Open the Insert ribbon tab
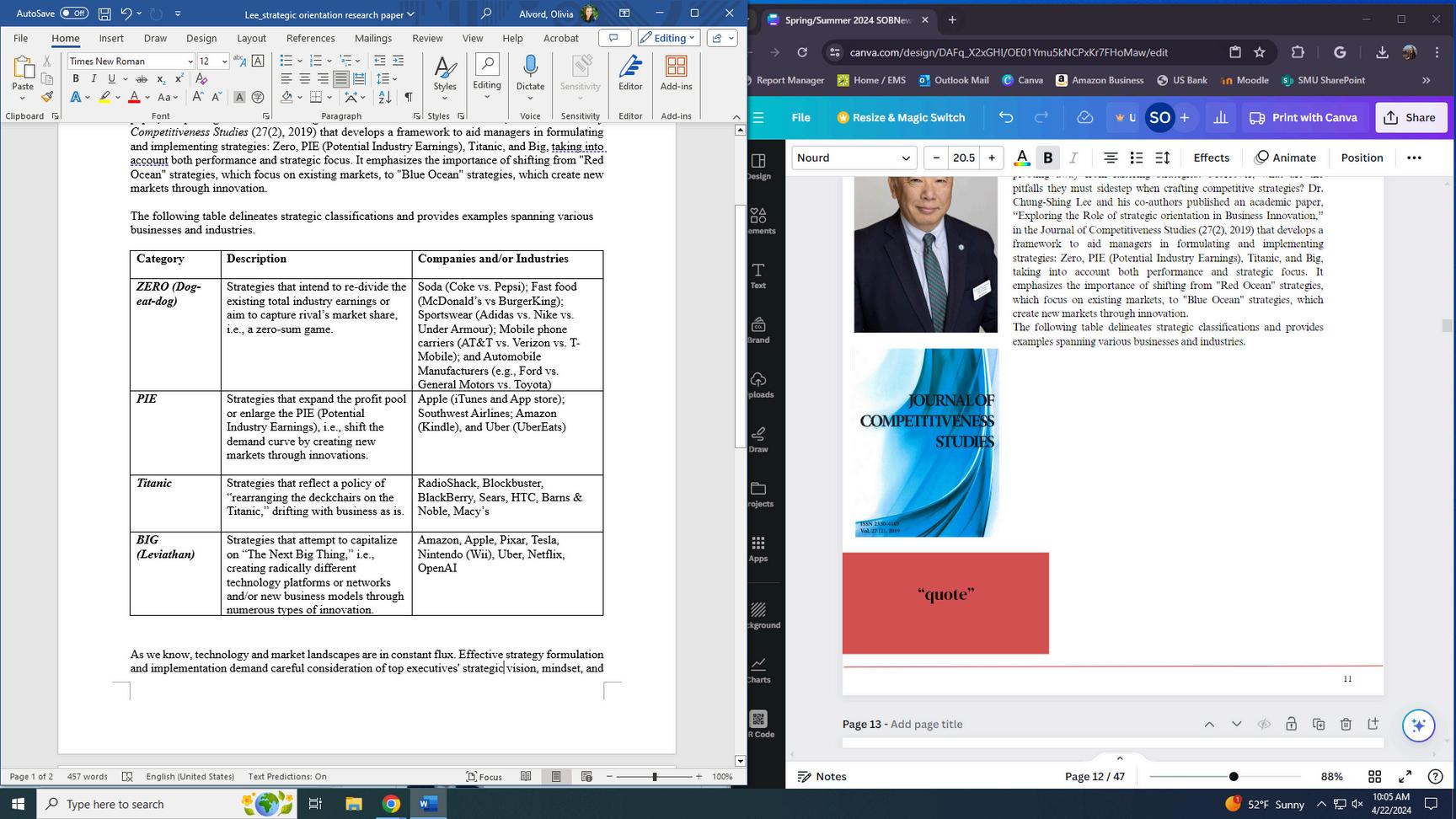Screen dimensions: 1456x819 click(111, 38)
